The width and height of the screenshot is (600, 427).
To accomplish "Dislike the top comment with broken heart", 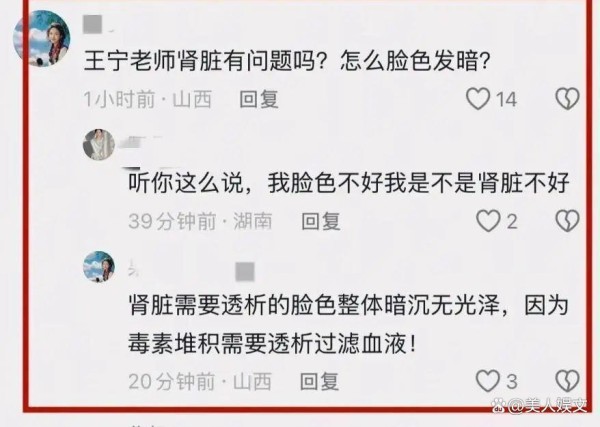I will pyautogui.click(x=567, y=99).
